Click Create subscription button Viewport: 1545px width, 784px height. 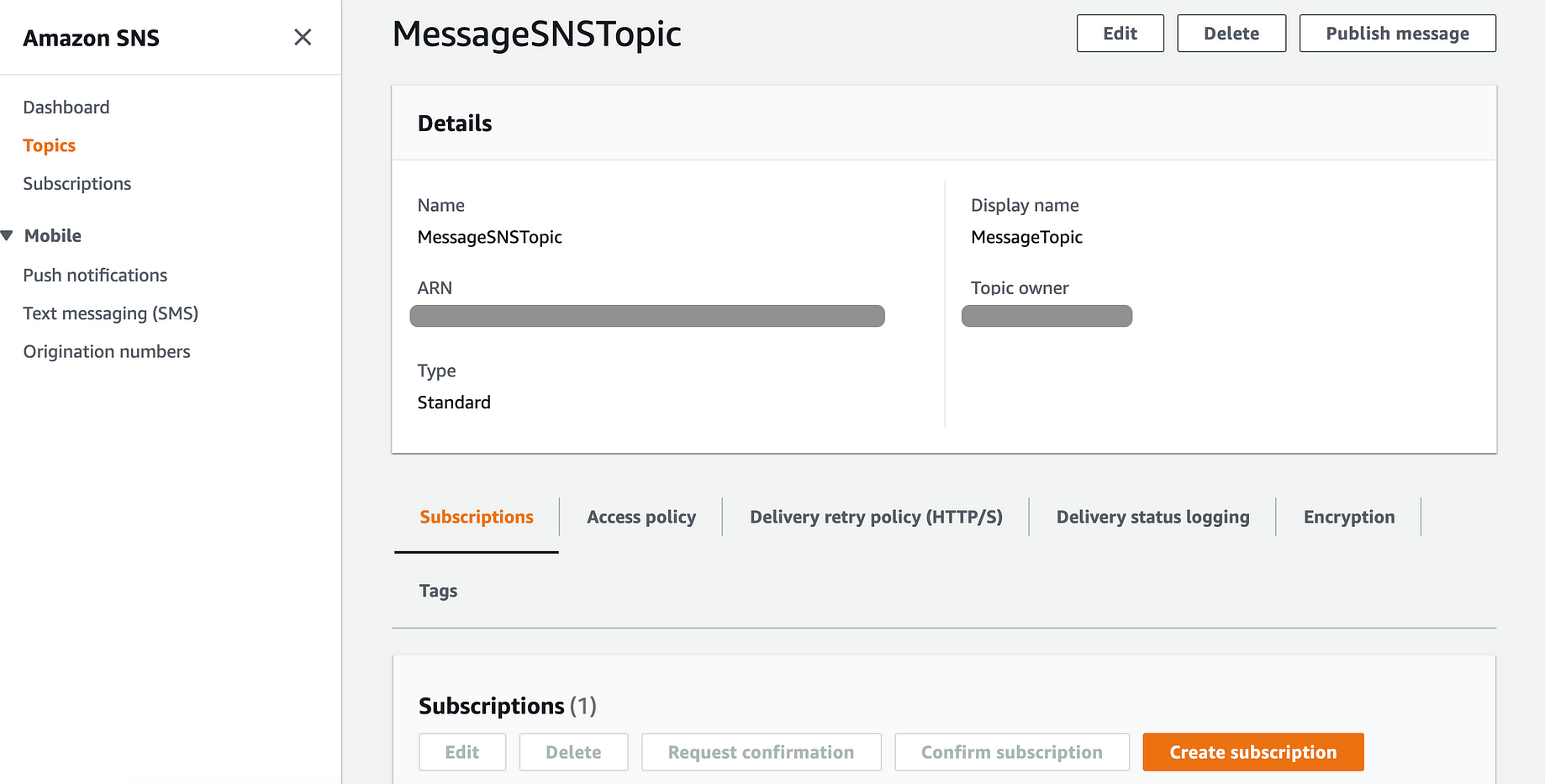click(1253, 752)
